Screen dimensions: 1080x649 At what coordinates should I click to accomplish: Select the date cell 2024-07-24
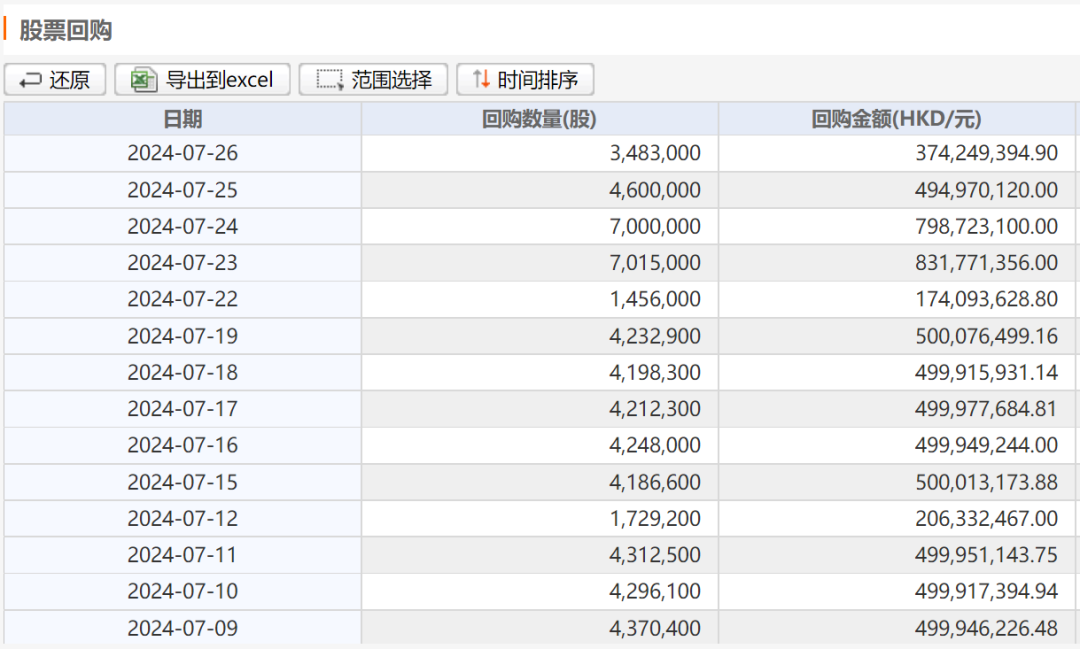click(183, 226)
